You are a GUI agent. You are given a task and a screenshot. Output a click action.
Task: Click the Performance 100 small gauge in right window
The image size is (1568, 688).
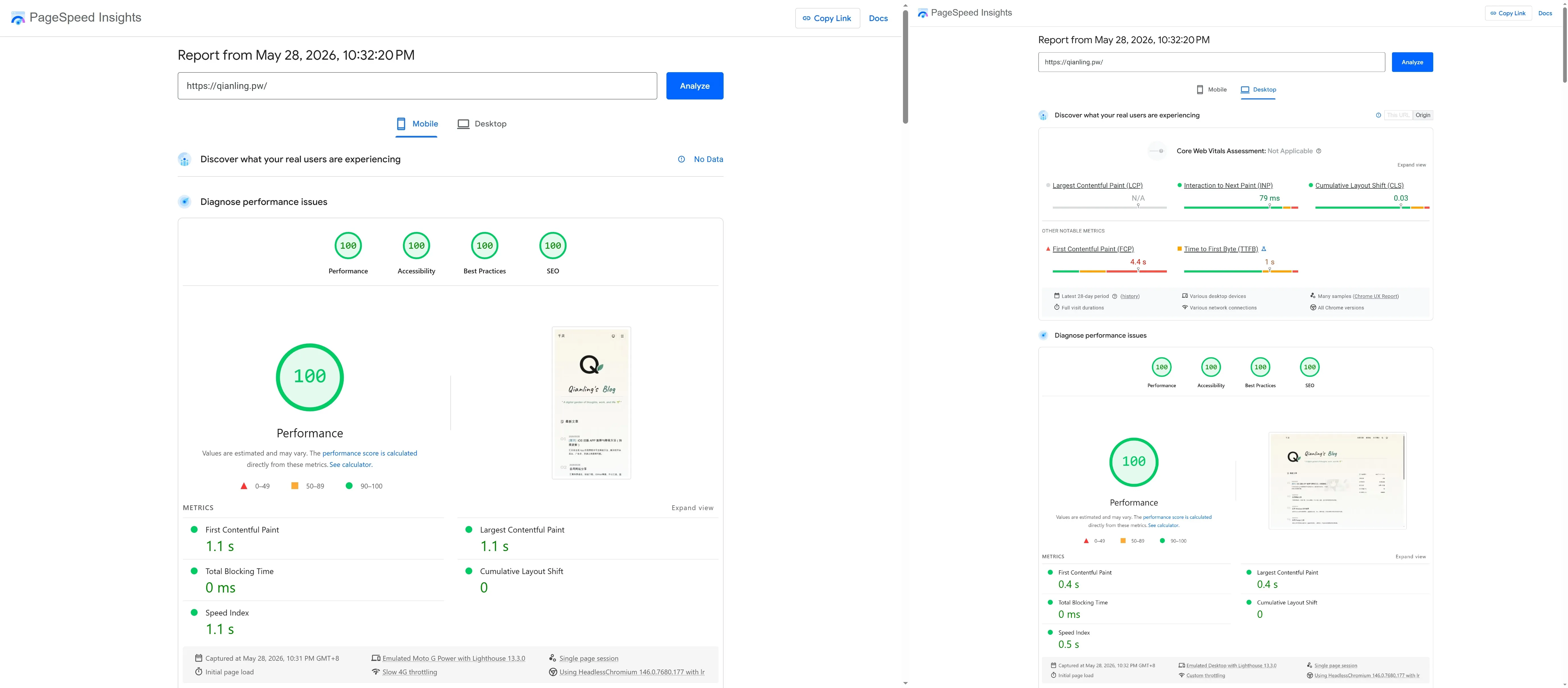click(1161, 367)
